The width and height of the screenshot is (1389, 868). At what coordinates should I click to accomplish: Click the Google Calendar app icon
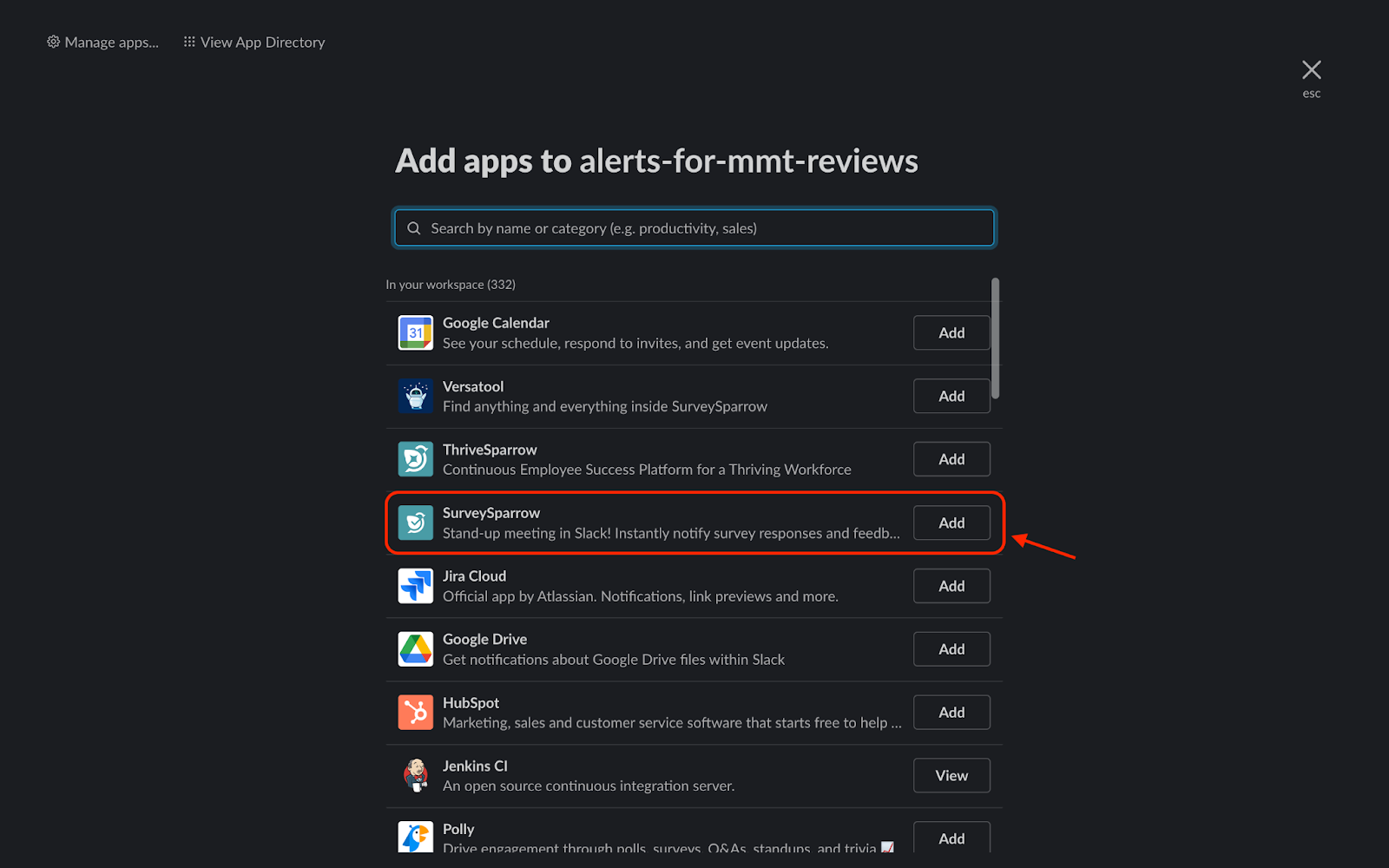[x=415, y=332]
